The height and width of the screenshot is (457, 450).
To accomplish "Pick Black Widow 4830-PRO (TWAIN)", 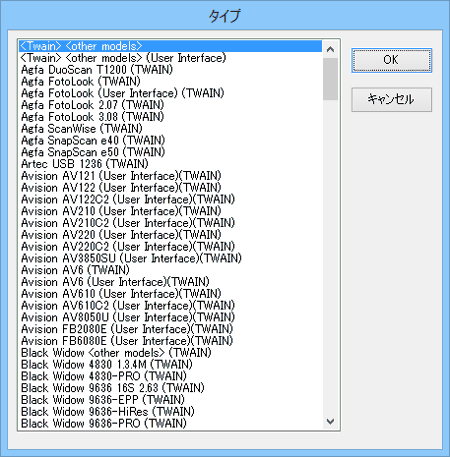I will click(170, 376).
